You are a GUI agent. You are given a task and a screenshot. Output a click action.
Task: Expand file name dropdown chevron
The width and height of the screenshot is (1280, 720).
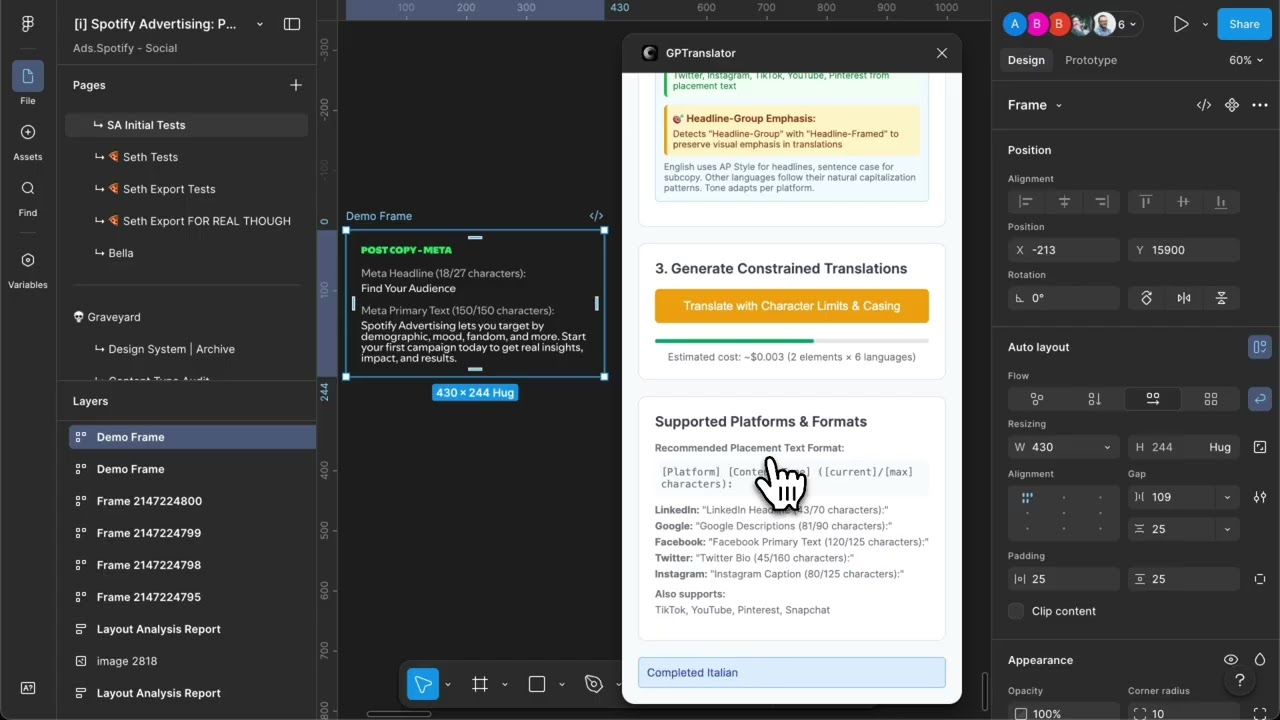pyautogui.click(x=260, y=24)
